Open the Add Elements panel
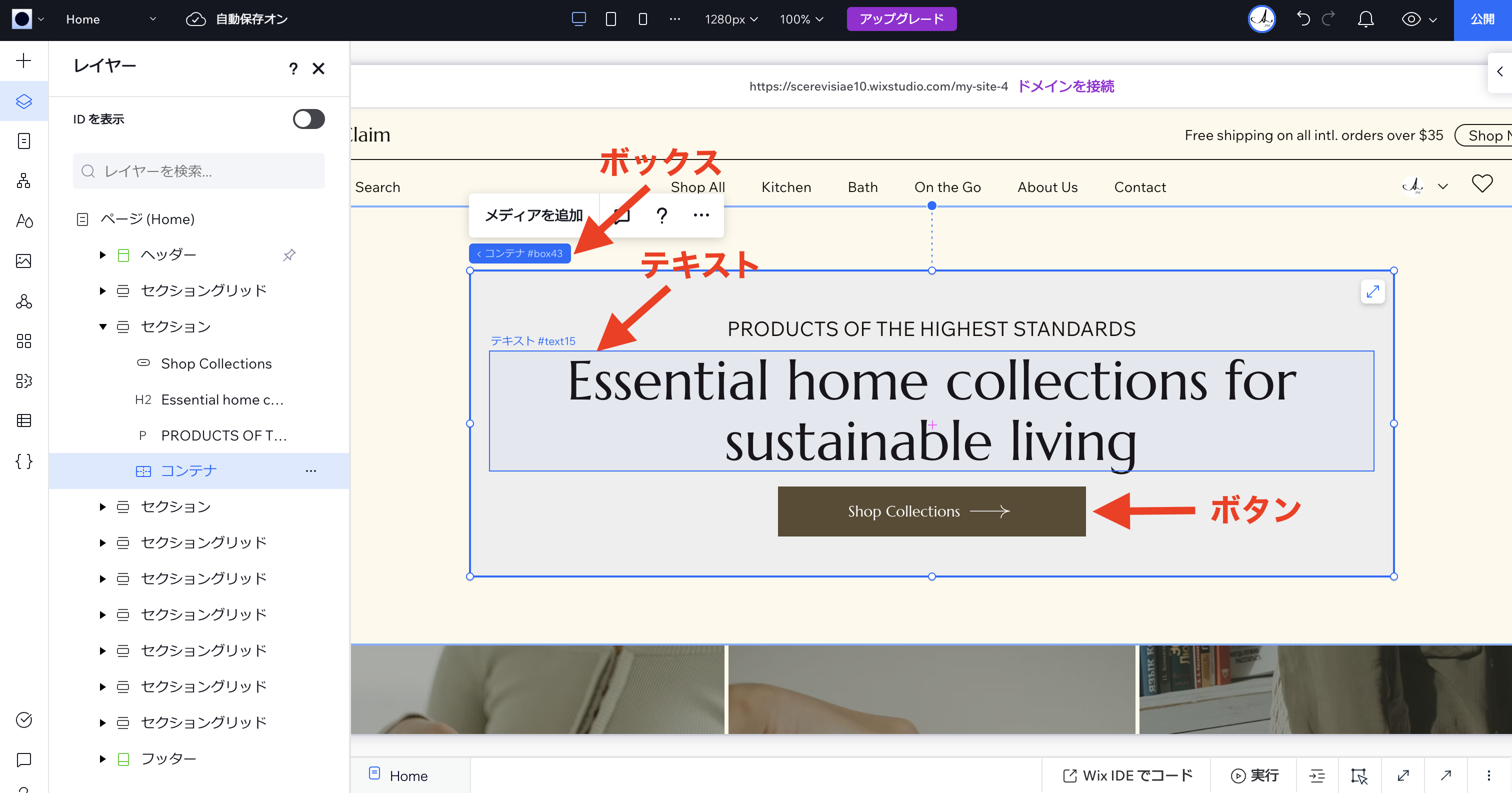 23,60
